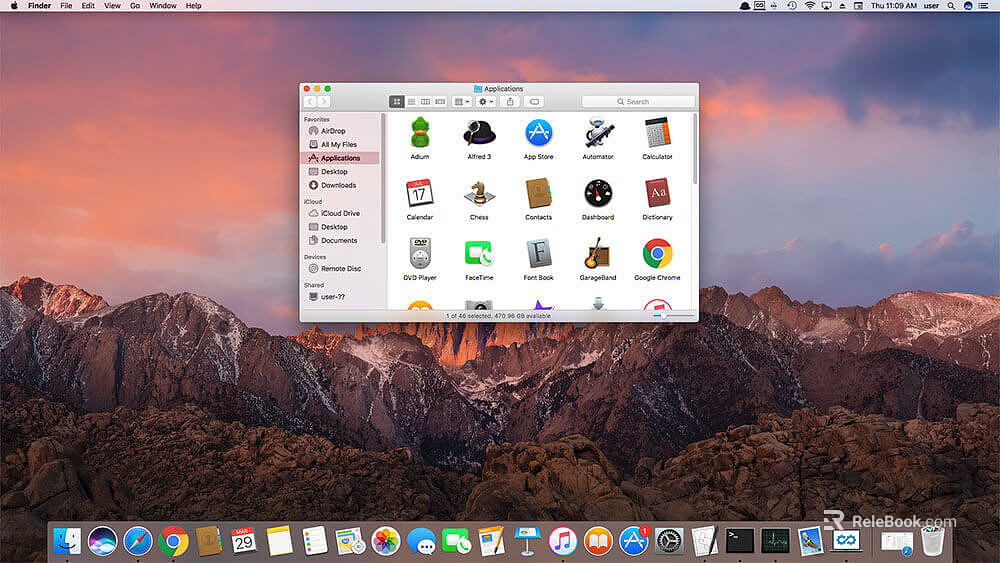This screenshot has width=1000, height=563.
Task: Click the icon size slider
Action: [x=674, y=316]
